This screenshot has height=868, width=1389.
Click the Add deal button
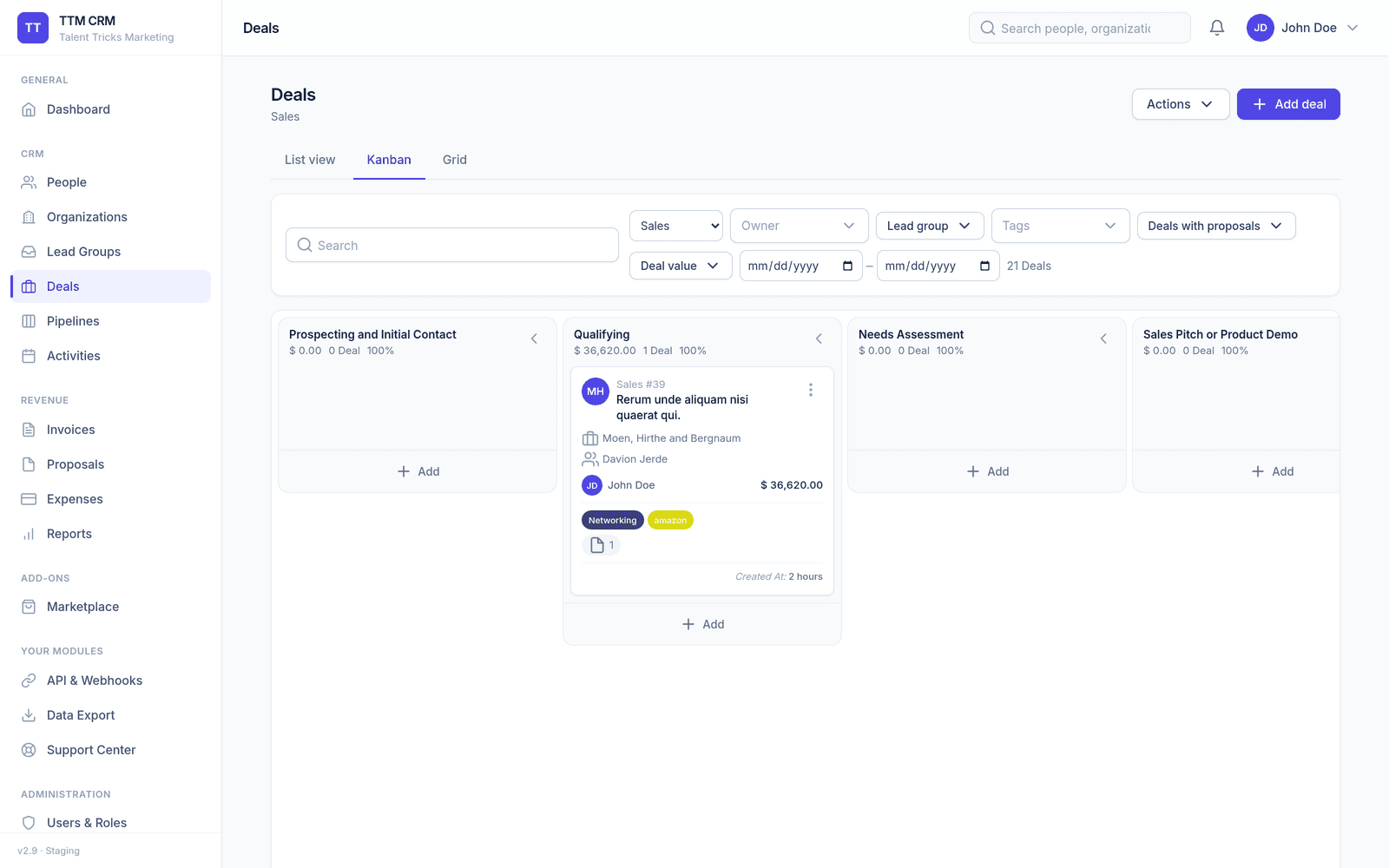click(x=1288, y=104)
